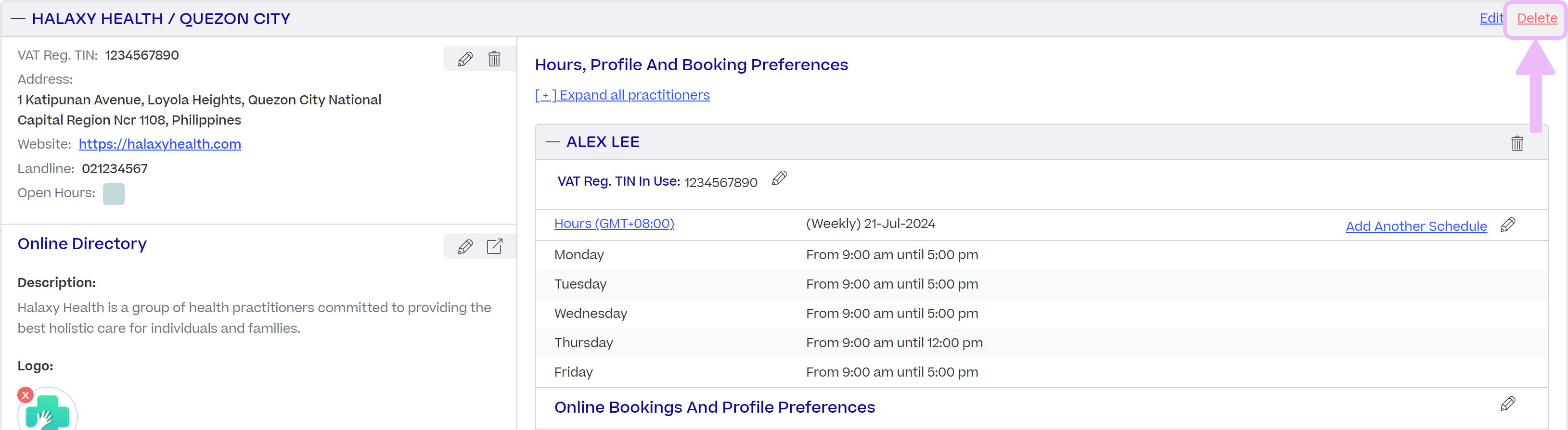Viewport: 1568px width, 430px height.
Task: Click the Delete link at top right
Action: click(x=1537, y=18)
